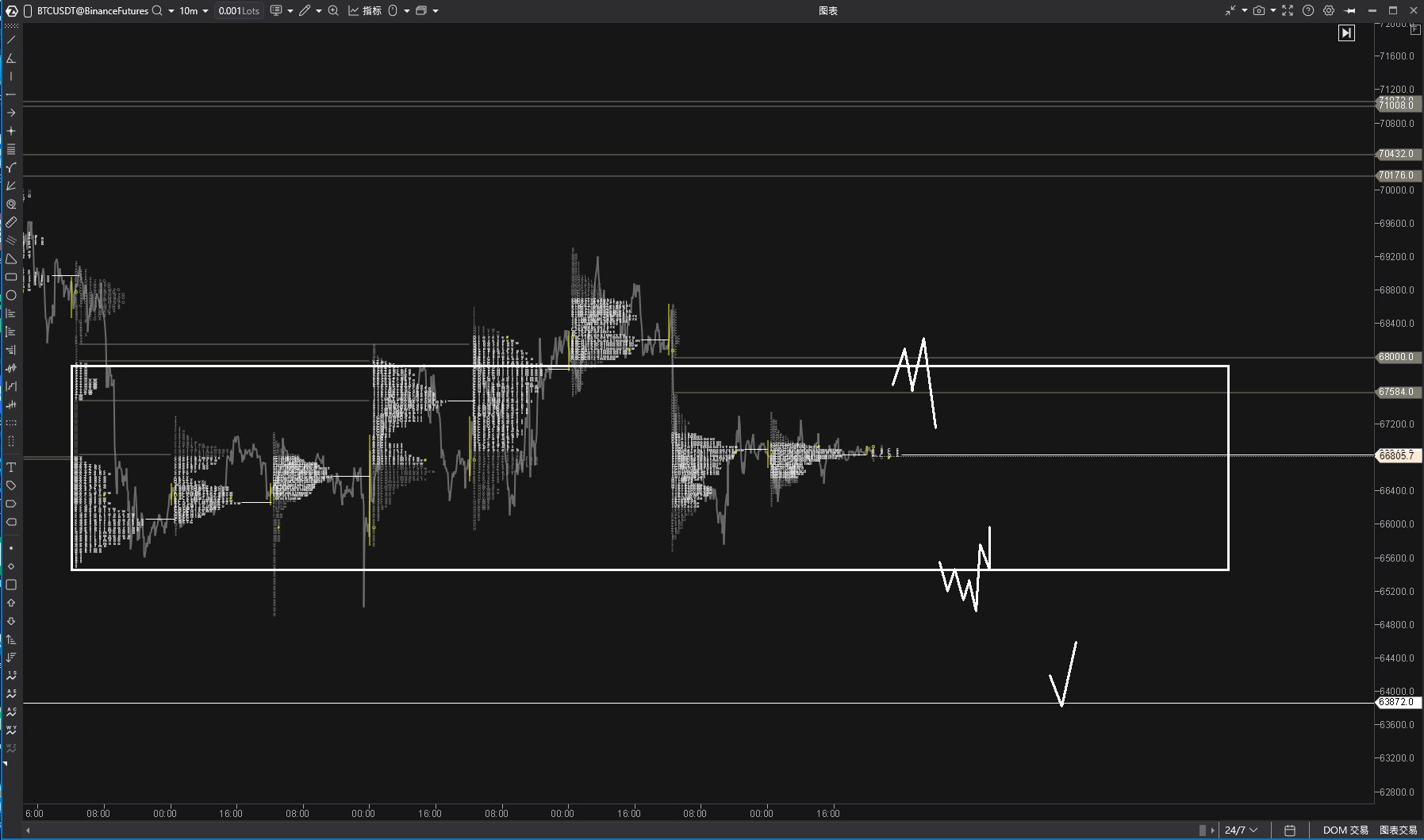Open the window layout menu
The width and height of the screenshot is (1424, 840).
point(421,10)
